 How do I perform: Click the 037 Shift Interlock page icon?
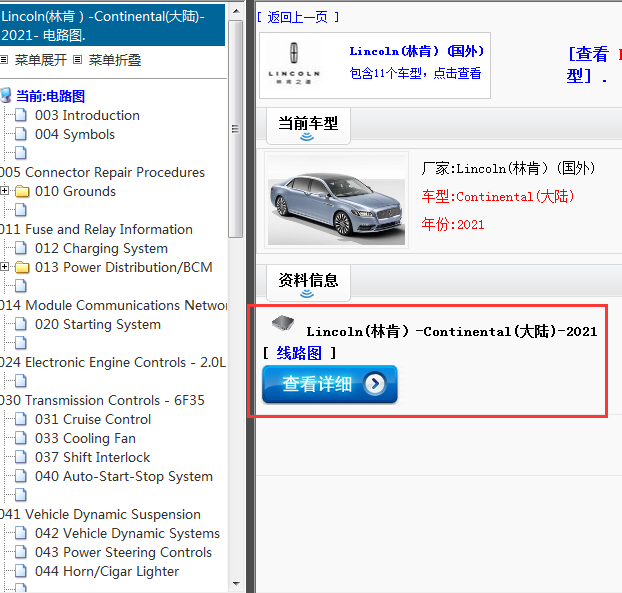click(21, 457)
